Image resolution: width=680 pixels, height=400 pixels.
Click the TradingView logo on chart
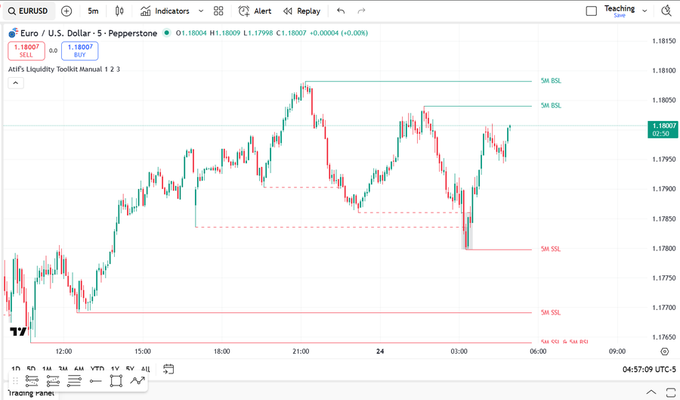[x=18, y=331]
